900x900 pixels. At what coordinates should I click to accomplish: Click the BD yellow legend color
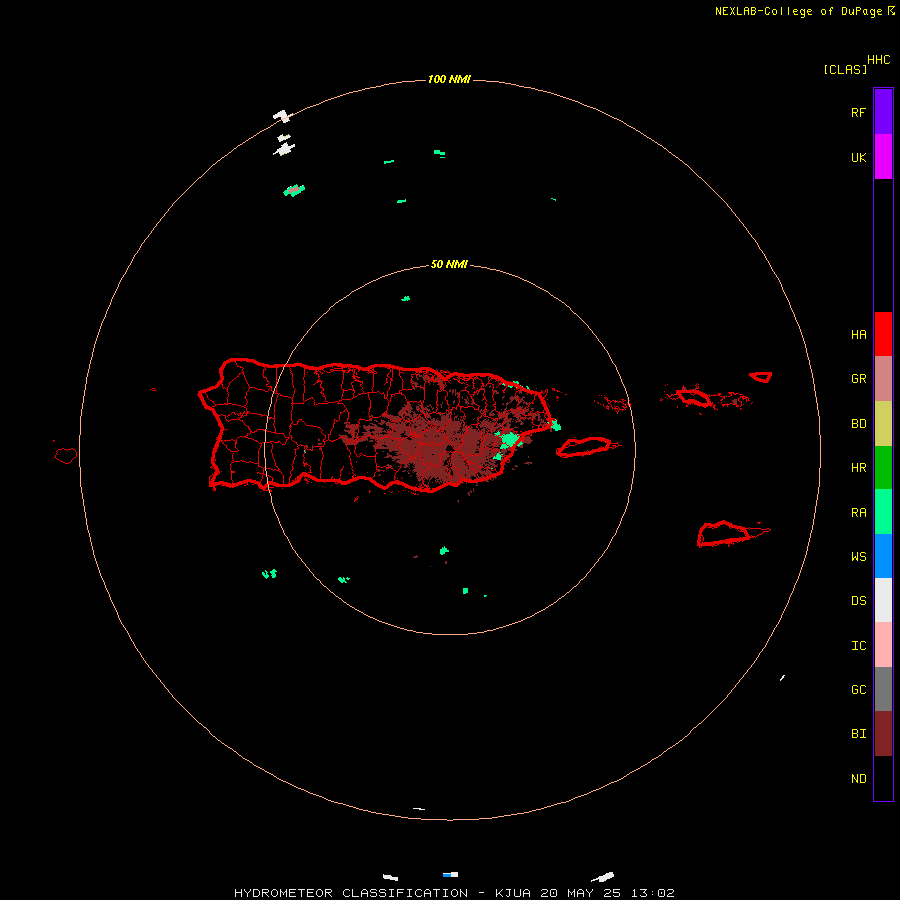tap(883, 423)
